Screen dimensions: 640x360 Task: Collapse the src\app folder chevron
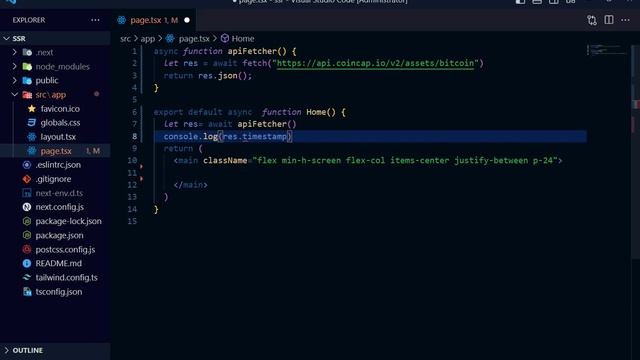(x=15, y=95)
